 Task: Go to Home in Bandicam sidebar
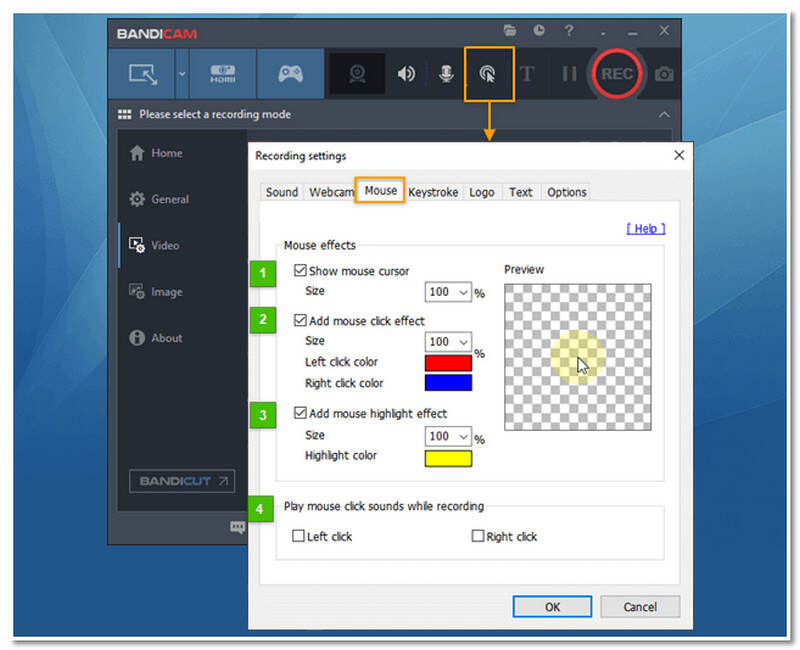[x=156, y=153]
